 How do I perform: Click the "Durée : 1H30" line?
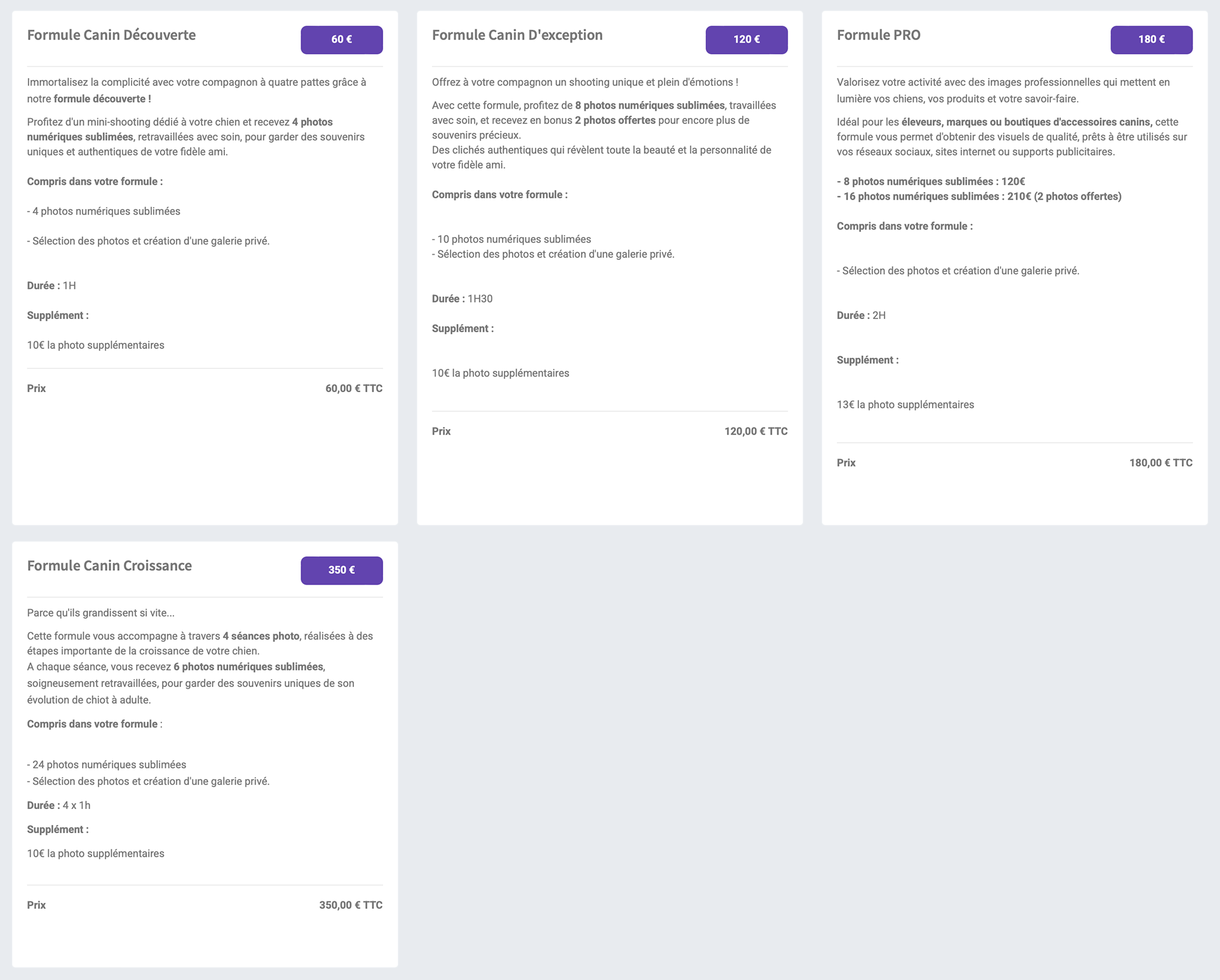pos(462,299)
